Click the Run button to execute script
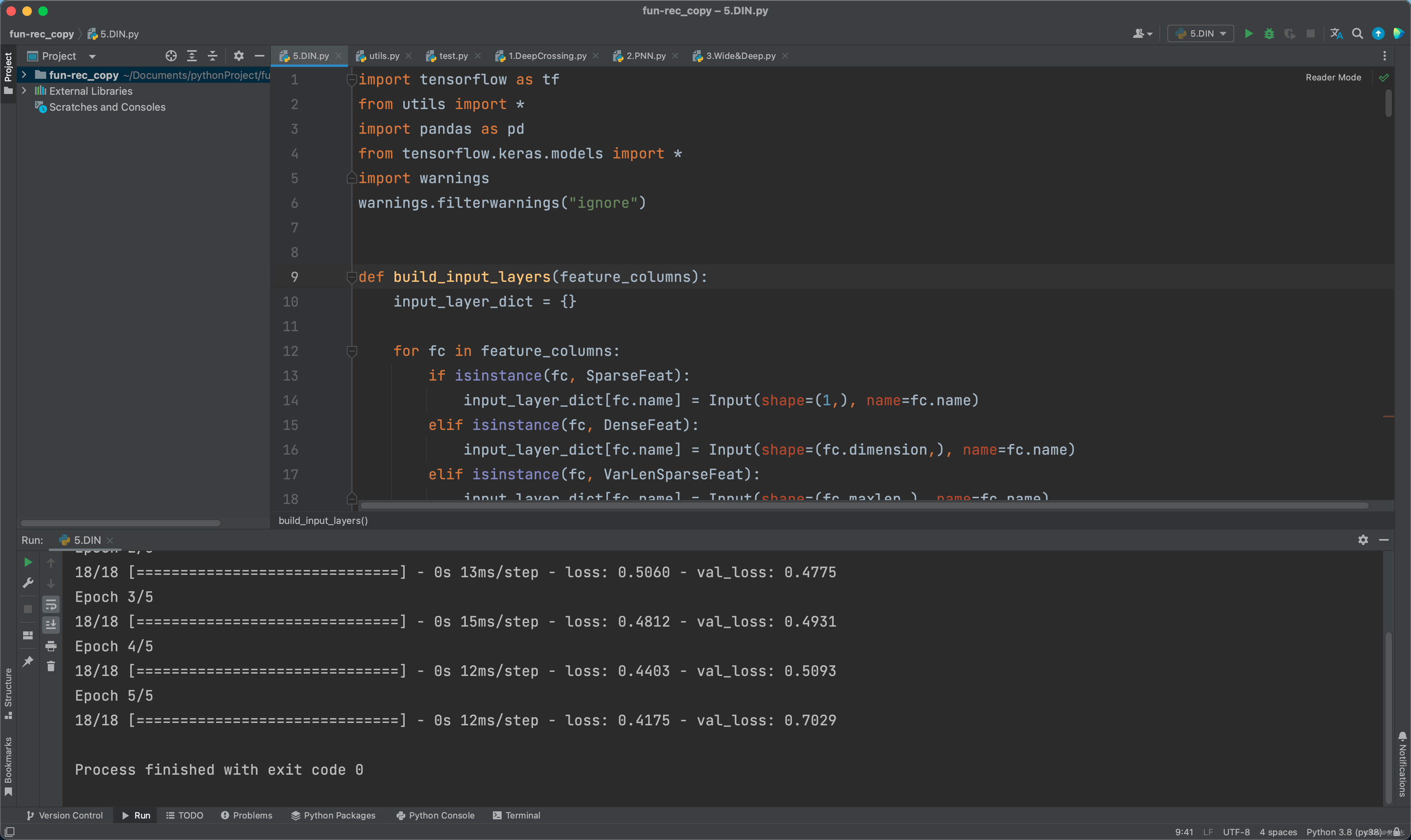Screen dimensions: 1411x840 [x=1249, y=34]
